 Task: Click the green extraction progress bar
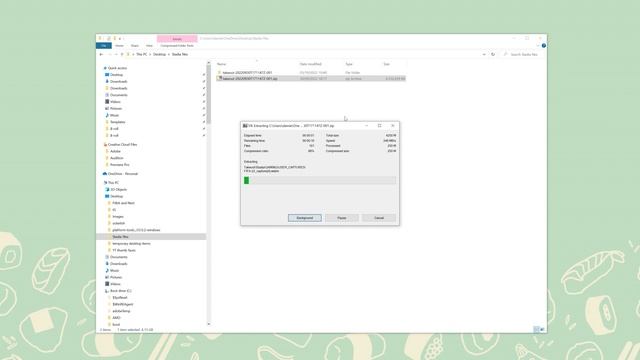(x=320, y=180)
